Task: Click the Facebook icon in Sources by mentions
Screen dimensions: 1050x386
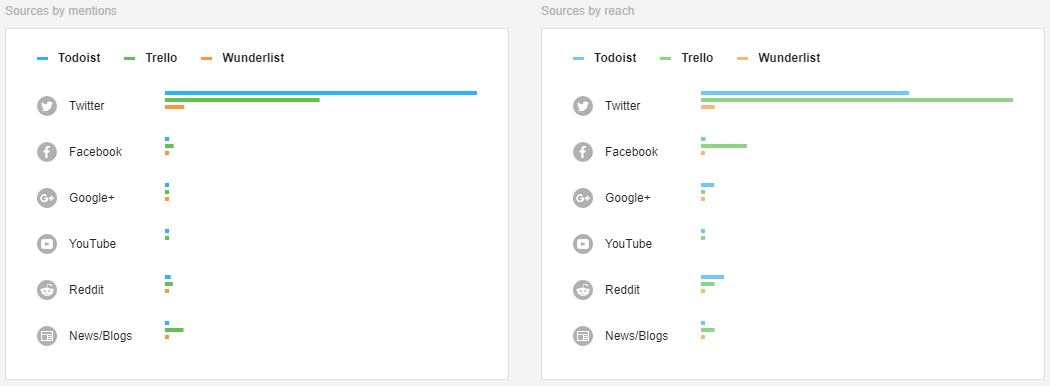Action: click(x=47, y=152)
